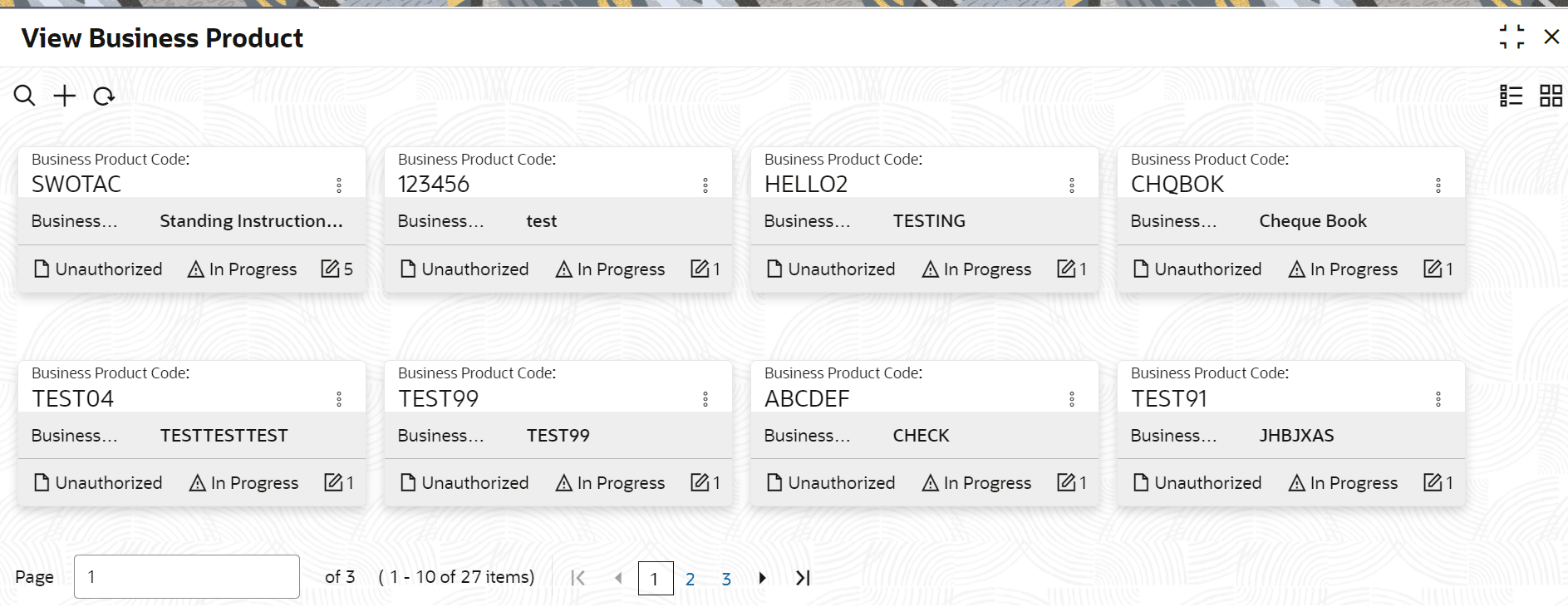Click the Unauthorized document icon on ABCDEF

click(774, 483)
